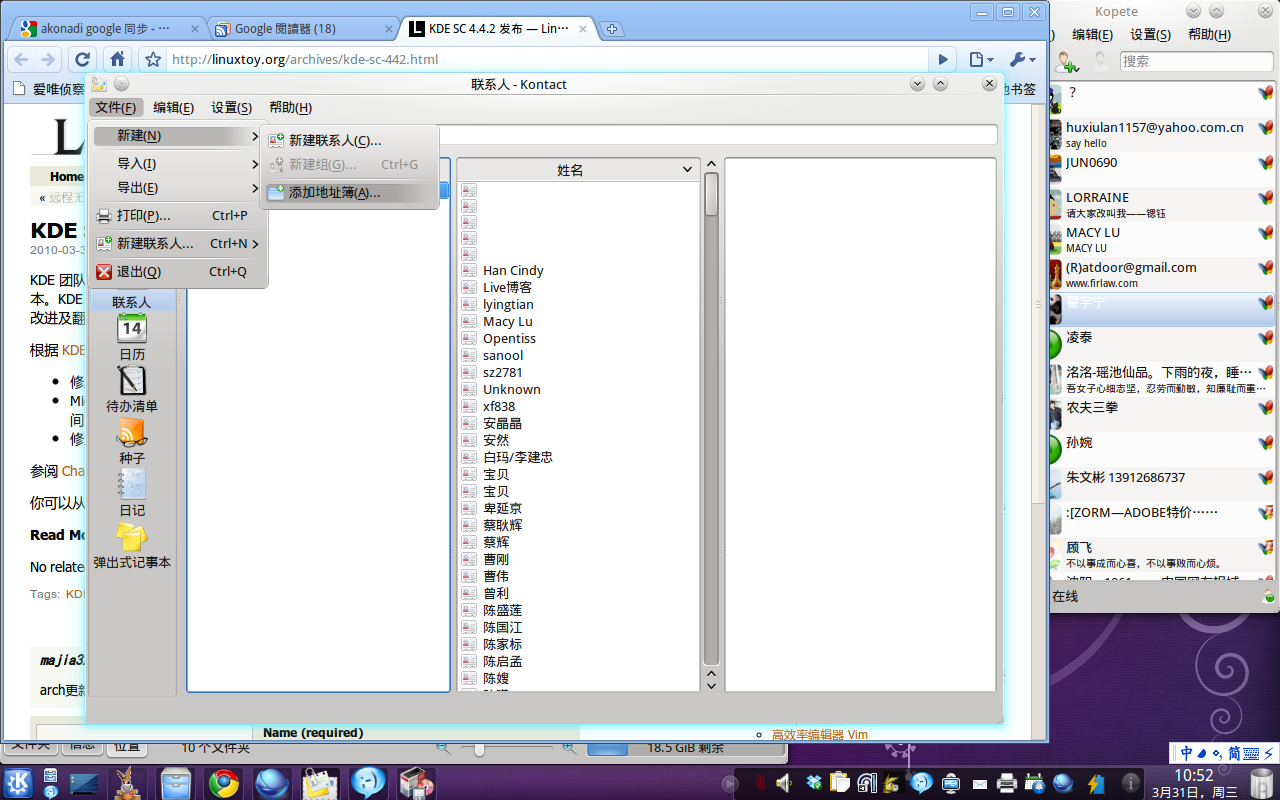Select contact Han Cindy in the list

click(513, 271)
